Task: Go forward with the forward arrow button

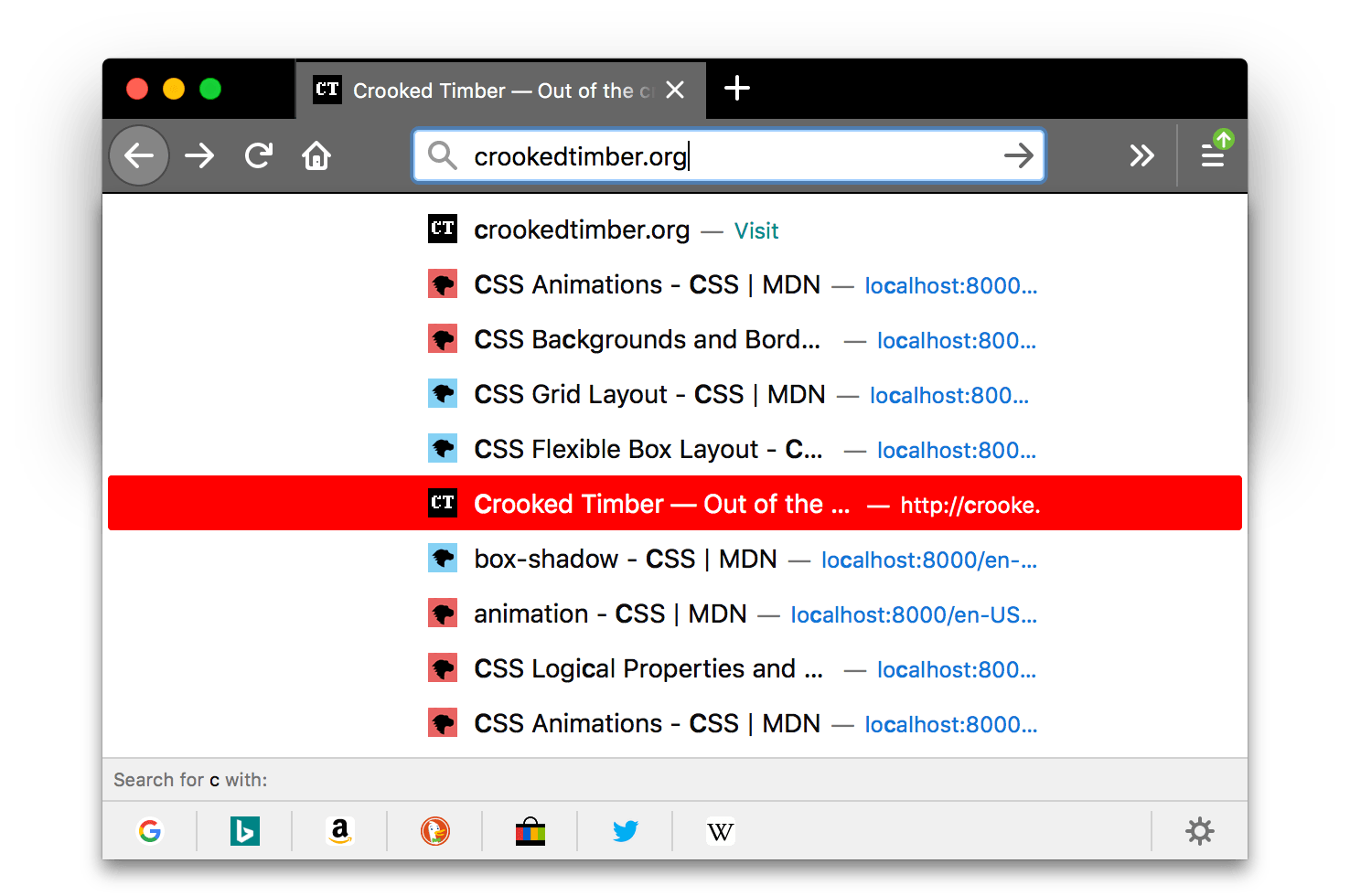Action: click(x=199, y=155)
